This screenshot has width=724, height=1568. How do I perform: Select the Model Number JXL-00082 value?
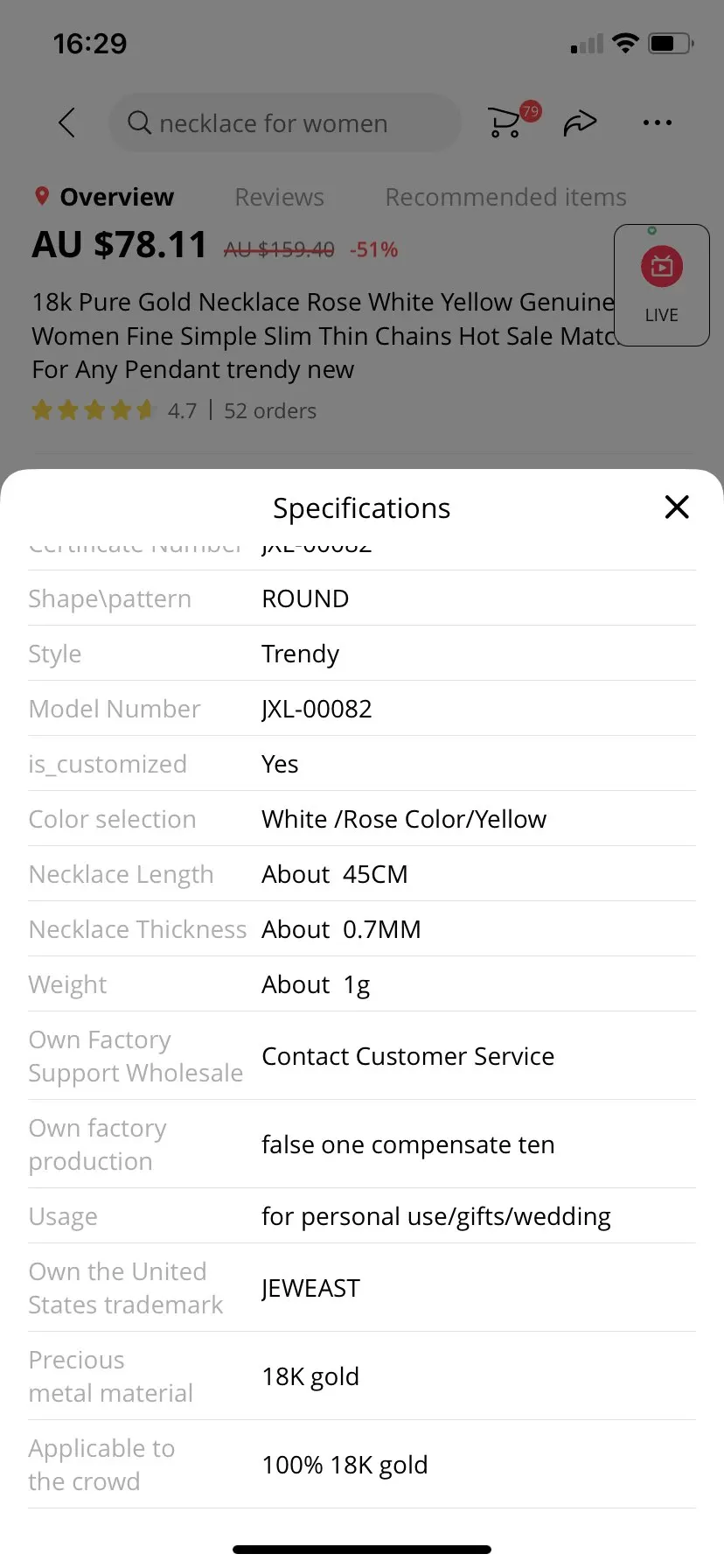click(x=317, y=709)
